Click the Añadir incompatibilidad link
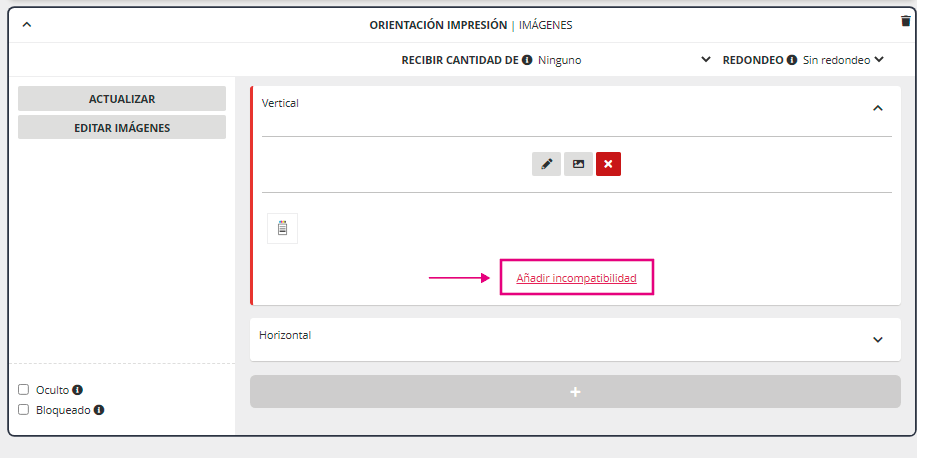 pyautogui.click(x=576, y=278)
